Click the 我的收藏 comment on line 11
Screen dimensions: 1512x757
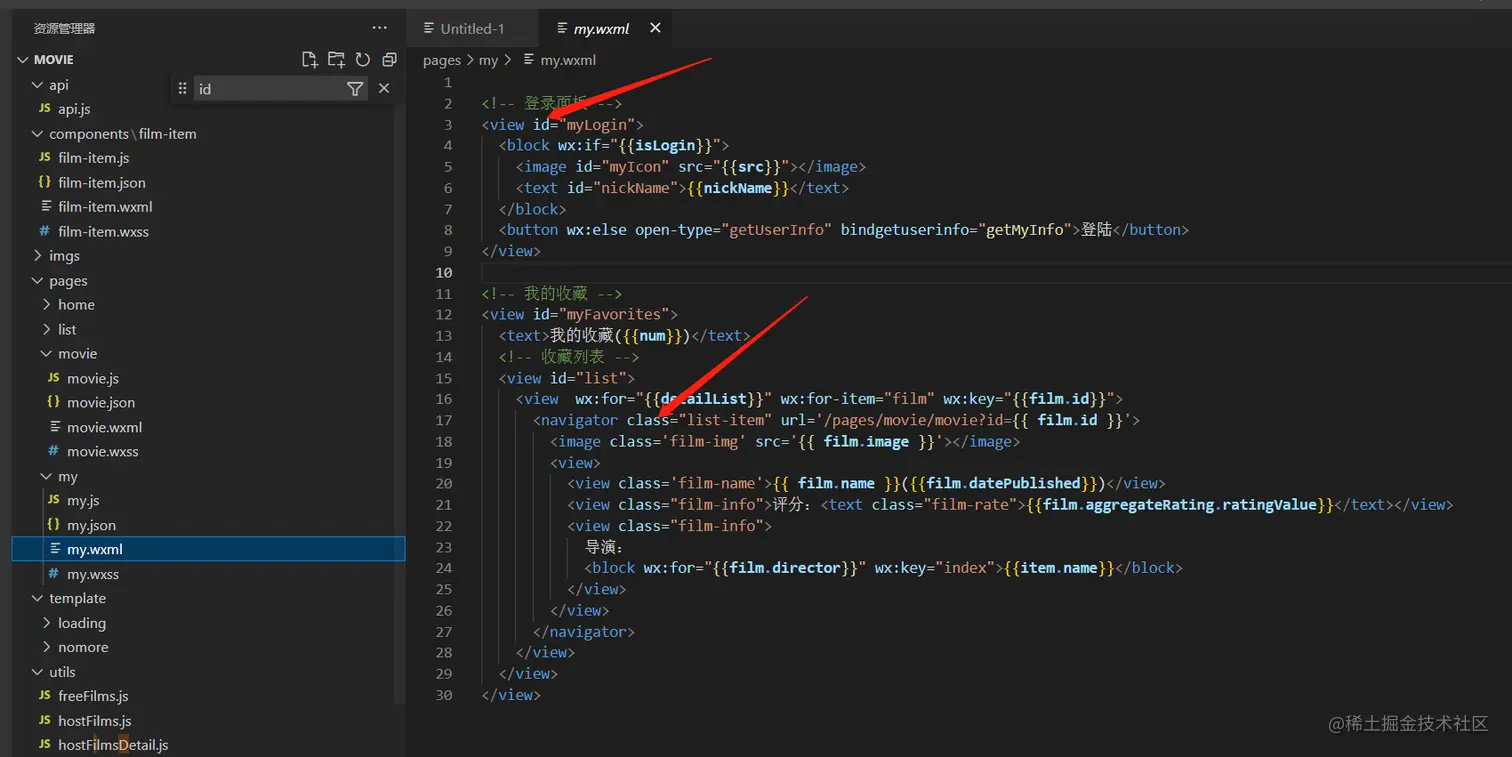(x=552, y=294)
